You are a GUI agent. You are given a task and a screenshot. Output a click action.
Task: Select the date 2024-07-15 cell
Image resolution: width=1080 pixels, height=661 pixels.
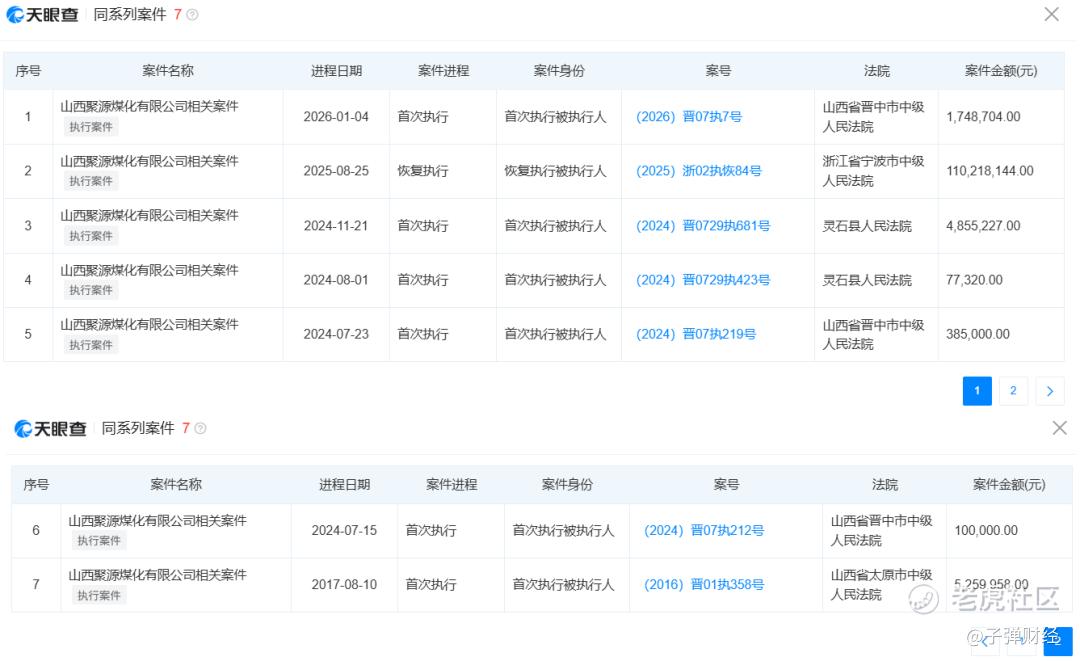pyautogui.click(x=344, y=530)
